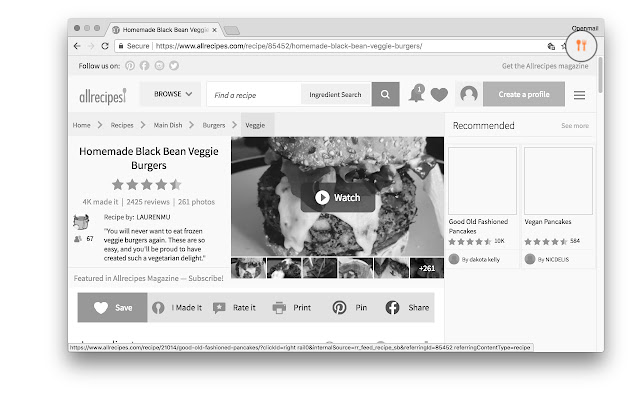Screen dimensions: 640x400
Task: Open the hamburger menu
Action: coord(579,95)
